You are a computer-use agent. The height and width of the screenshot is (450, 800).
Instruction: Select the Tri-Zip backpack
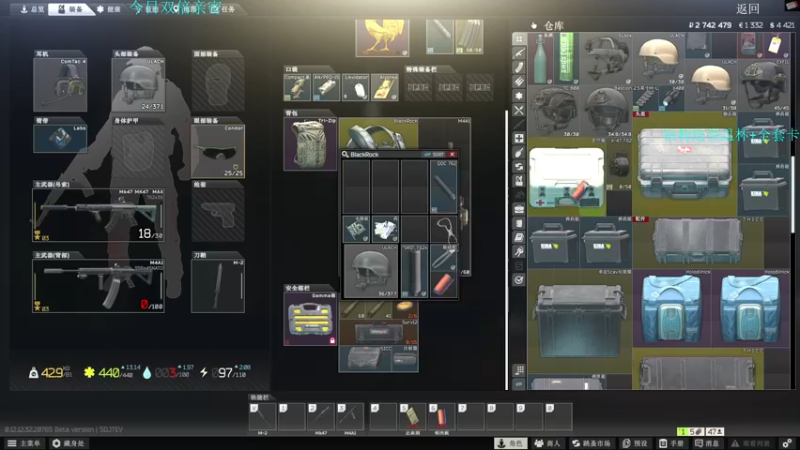[310, 144]
